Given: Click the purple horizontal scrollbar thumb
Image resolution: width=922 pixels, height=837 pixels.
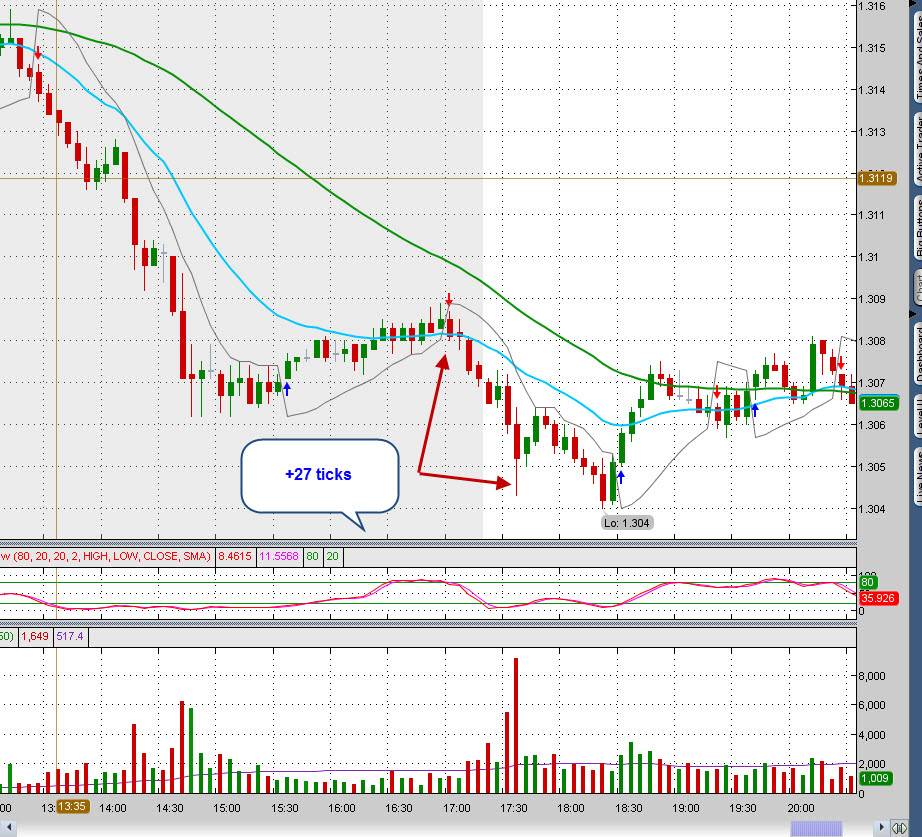Looking at the screenshot, I should point(816,828).
